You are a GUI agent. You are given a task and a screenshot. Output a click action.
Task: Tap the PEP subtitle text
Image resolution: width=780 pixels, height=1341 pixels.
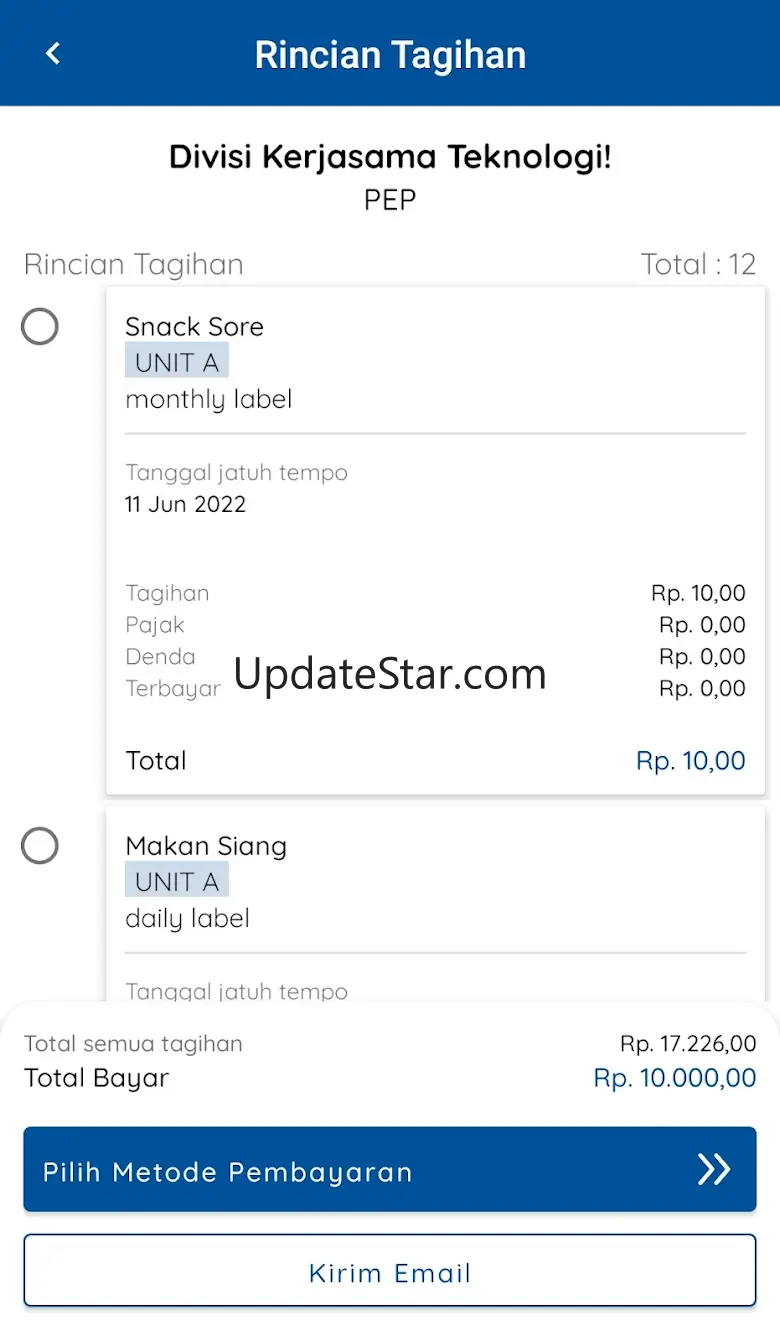(390, 200)
